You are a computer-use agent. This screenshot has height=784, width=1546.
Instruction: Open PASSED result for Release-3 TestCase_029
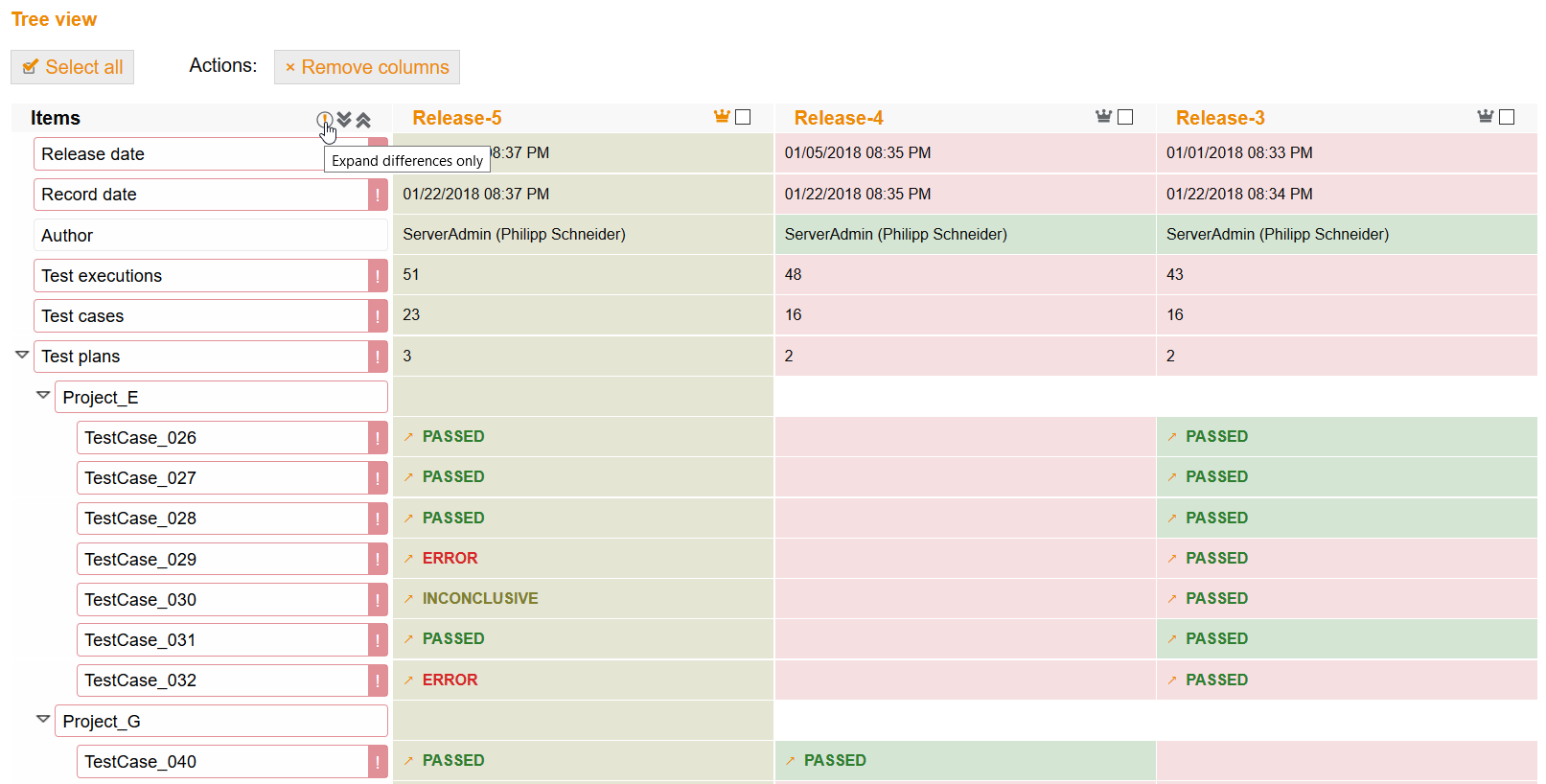click(x=1217, y=559)
